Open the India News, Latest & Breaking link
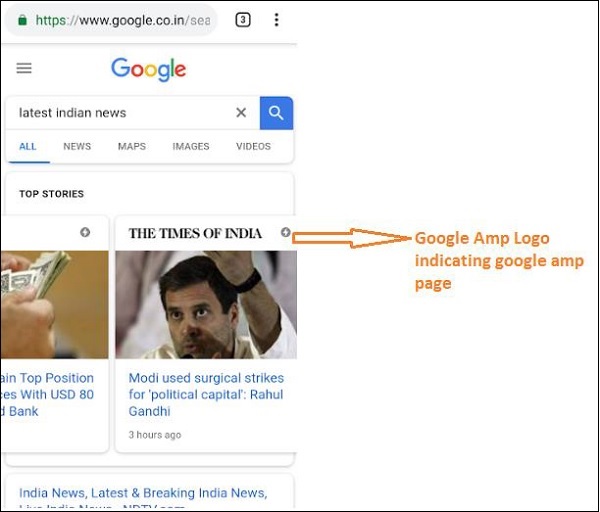 tap(143, 494)
